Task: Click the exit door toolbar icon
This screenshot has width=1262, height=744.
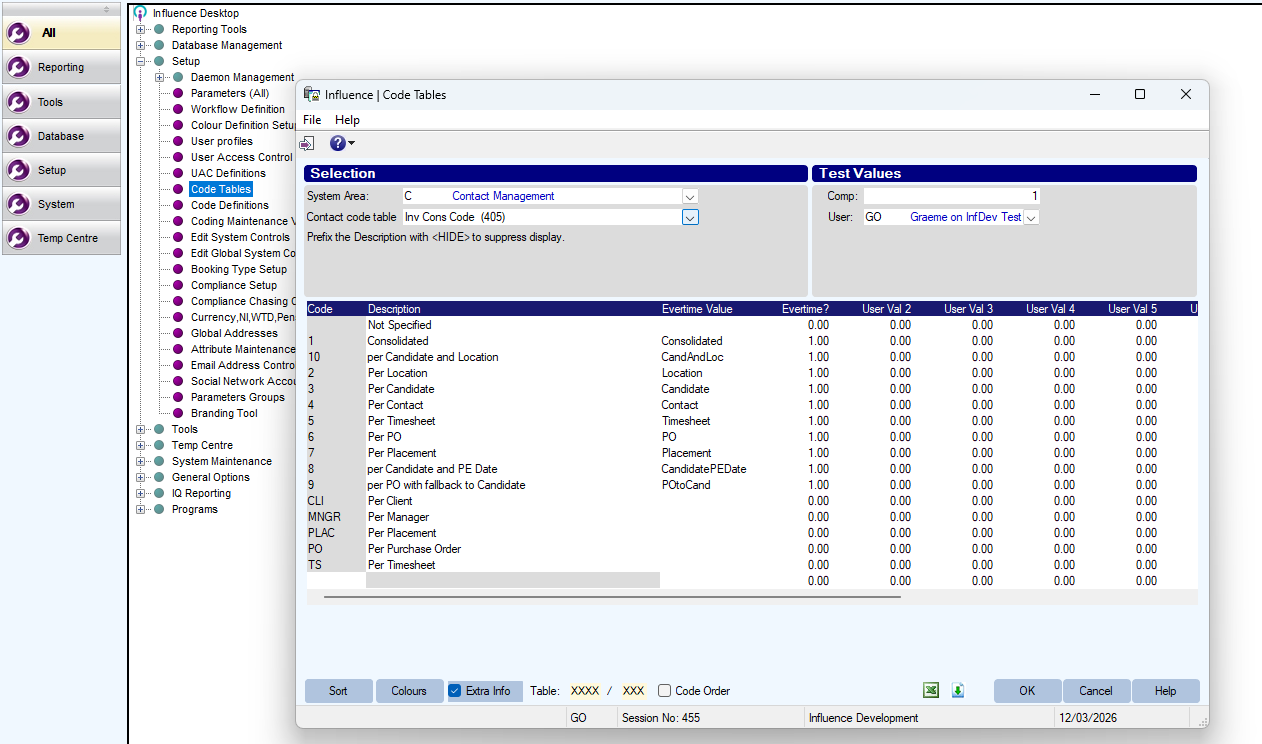Action: point(308,144)
